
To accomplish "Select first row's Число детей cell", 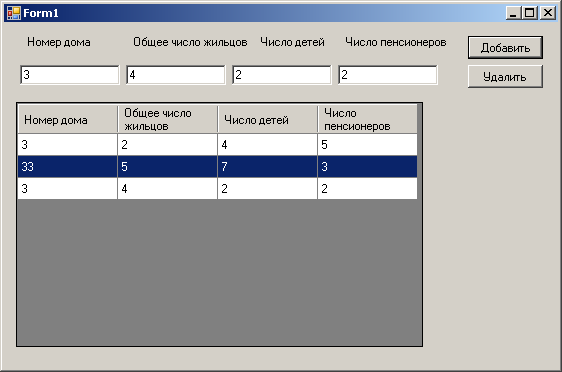I will [x=267, y=145].
